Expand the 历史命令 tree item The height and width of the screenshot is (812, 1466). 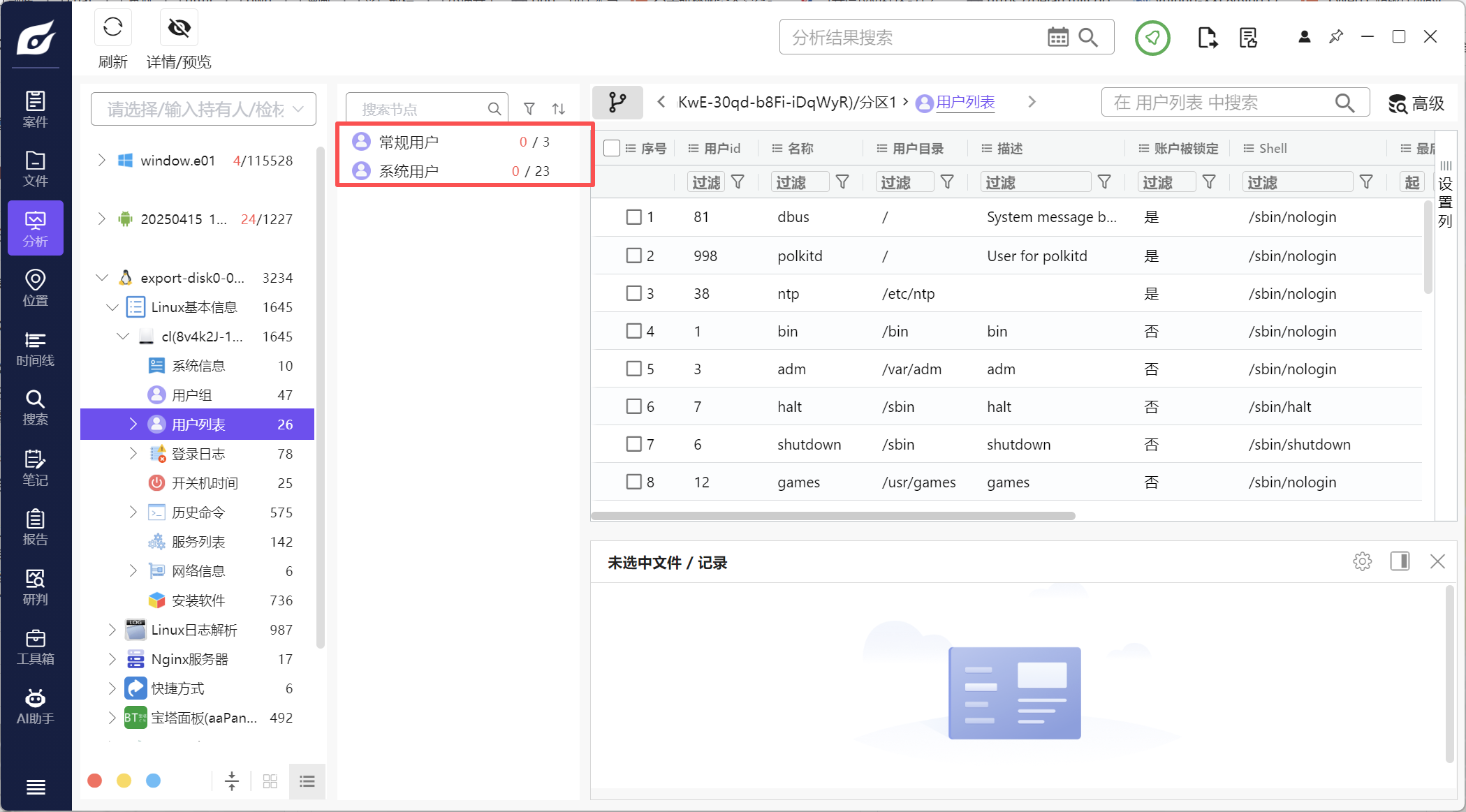coord(133,512)
